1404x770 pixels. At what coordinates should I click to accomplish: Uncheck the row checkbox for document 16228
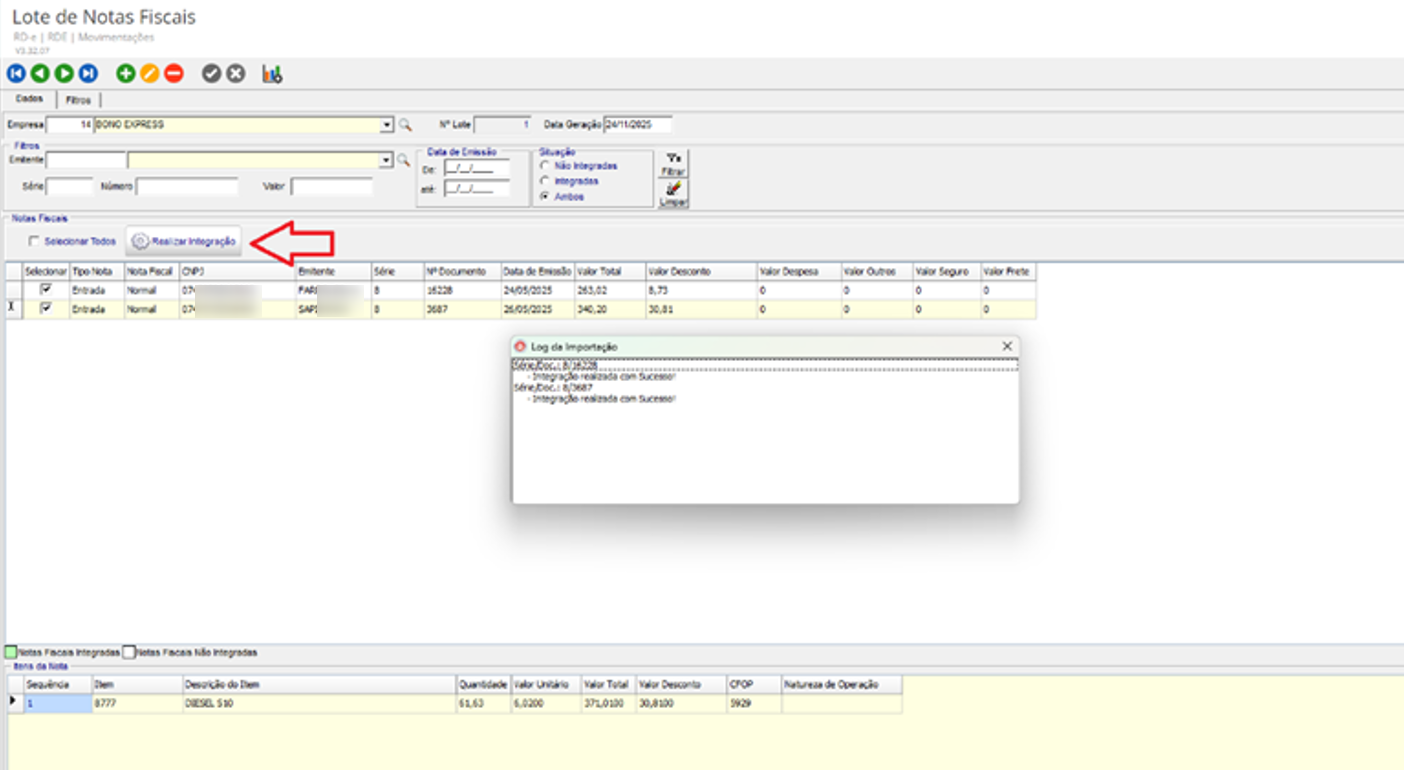[46, 289]
